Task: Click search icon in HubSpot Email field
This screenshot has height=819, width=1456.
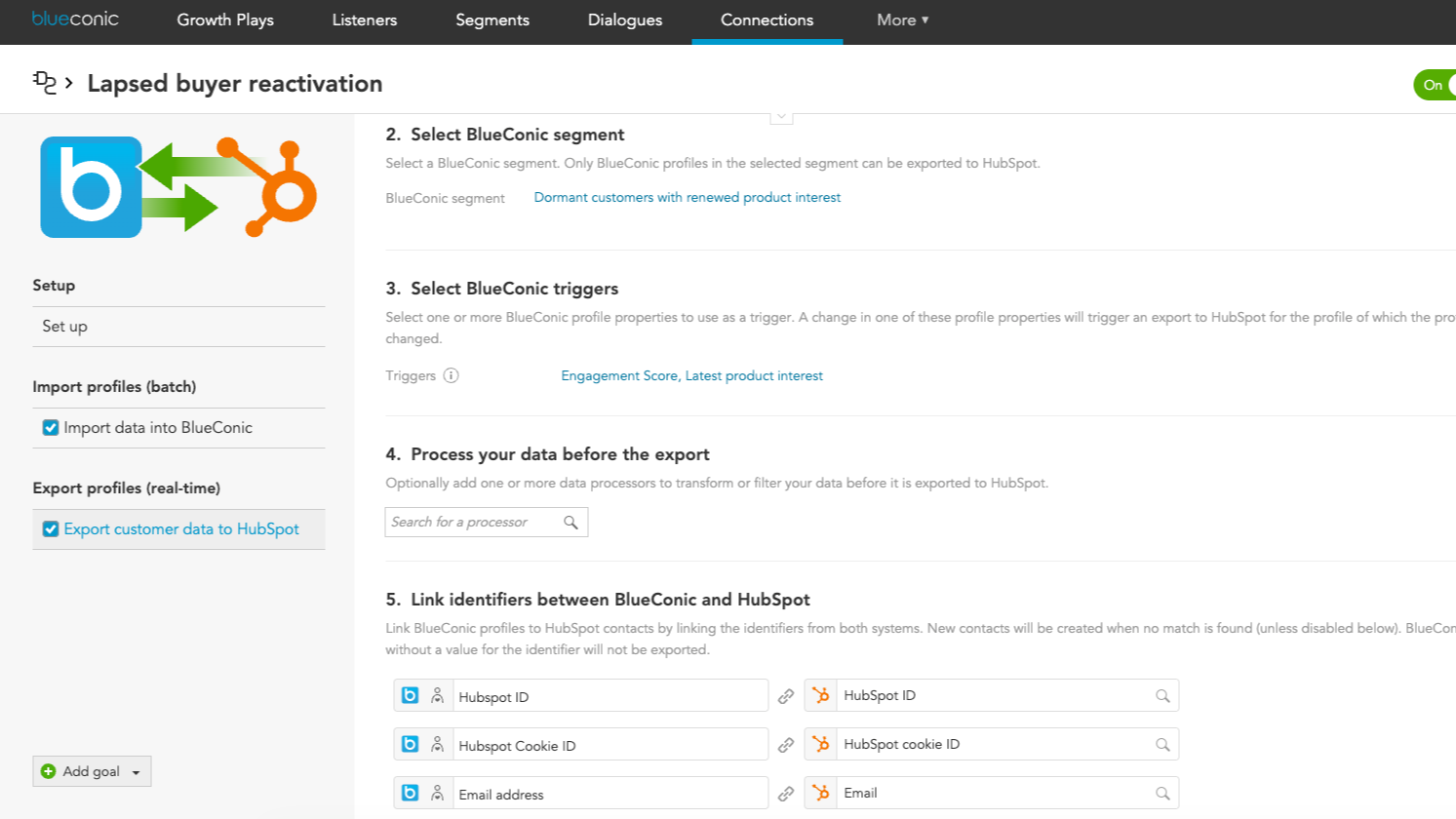Action: coord(1162,793)
